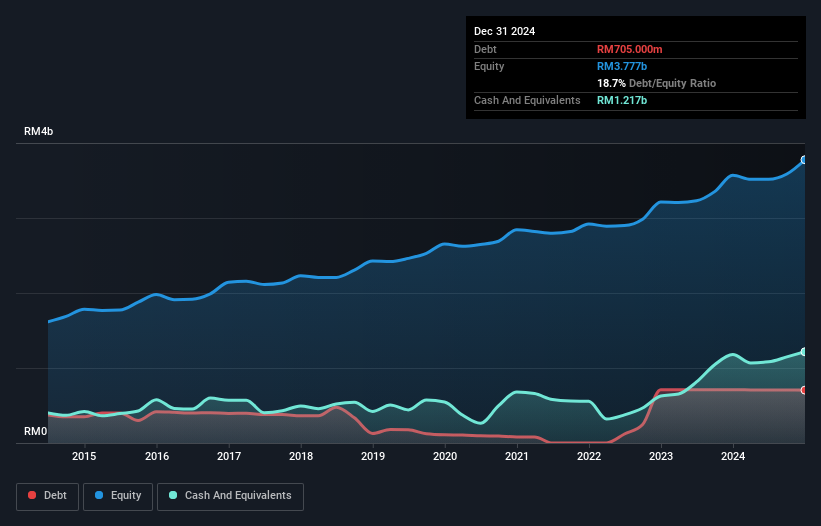The image size is (821, 526).
Task: Toggle the Equity series legend button
Action: [118, 496]
